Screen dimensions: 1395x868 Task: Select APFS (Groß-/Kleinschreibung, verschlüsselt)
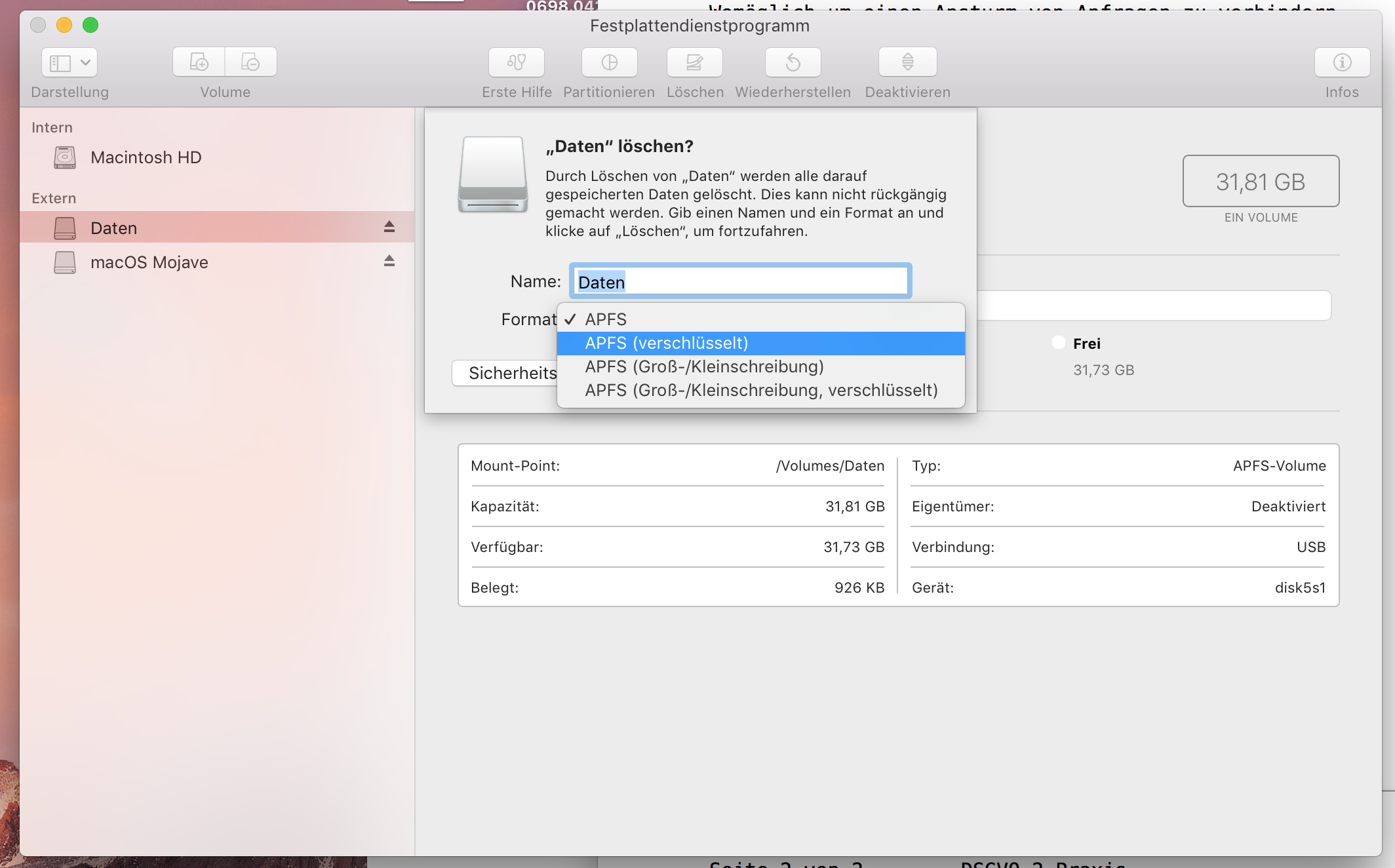[x=761, y=390]
